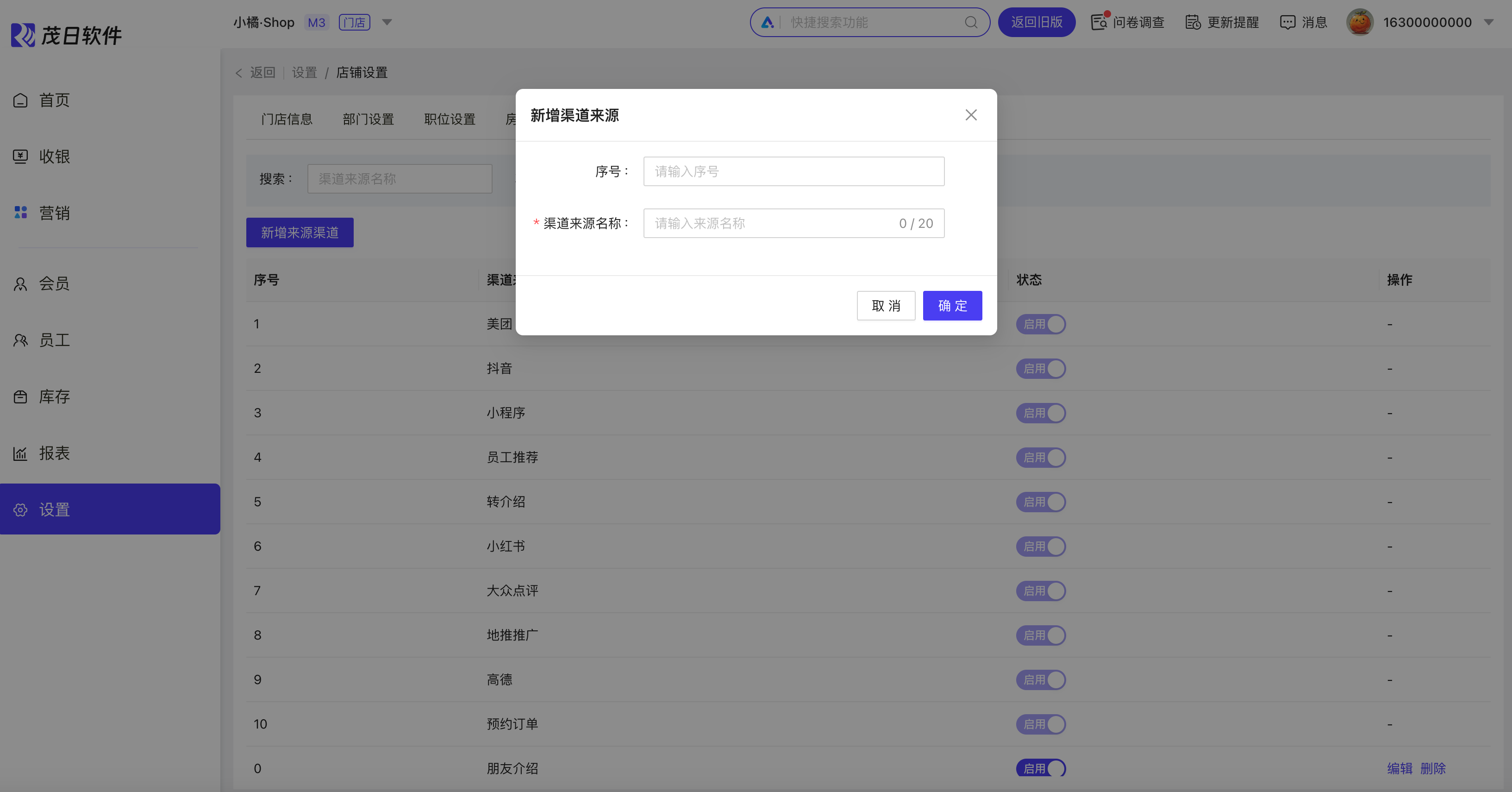Click the search magnifier icon
Screen dimensions: 1512x792
click(x=971, y=22)
